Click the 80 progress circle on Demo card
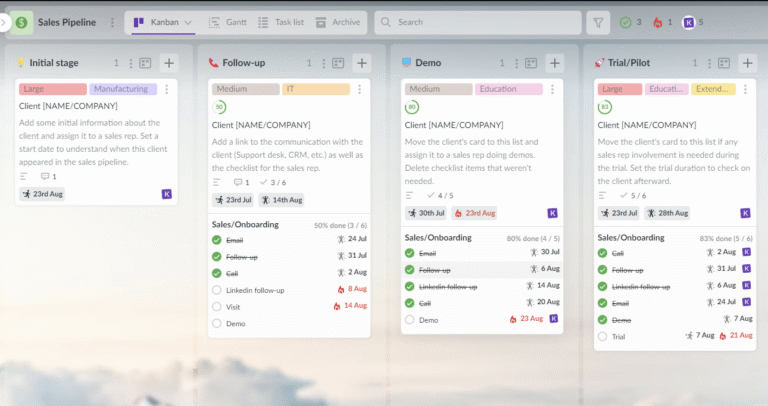 412,107
